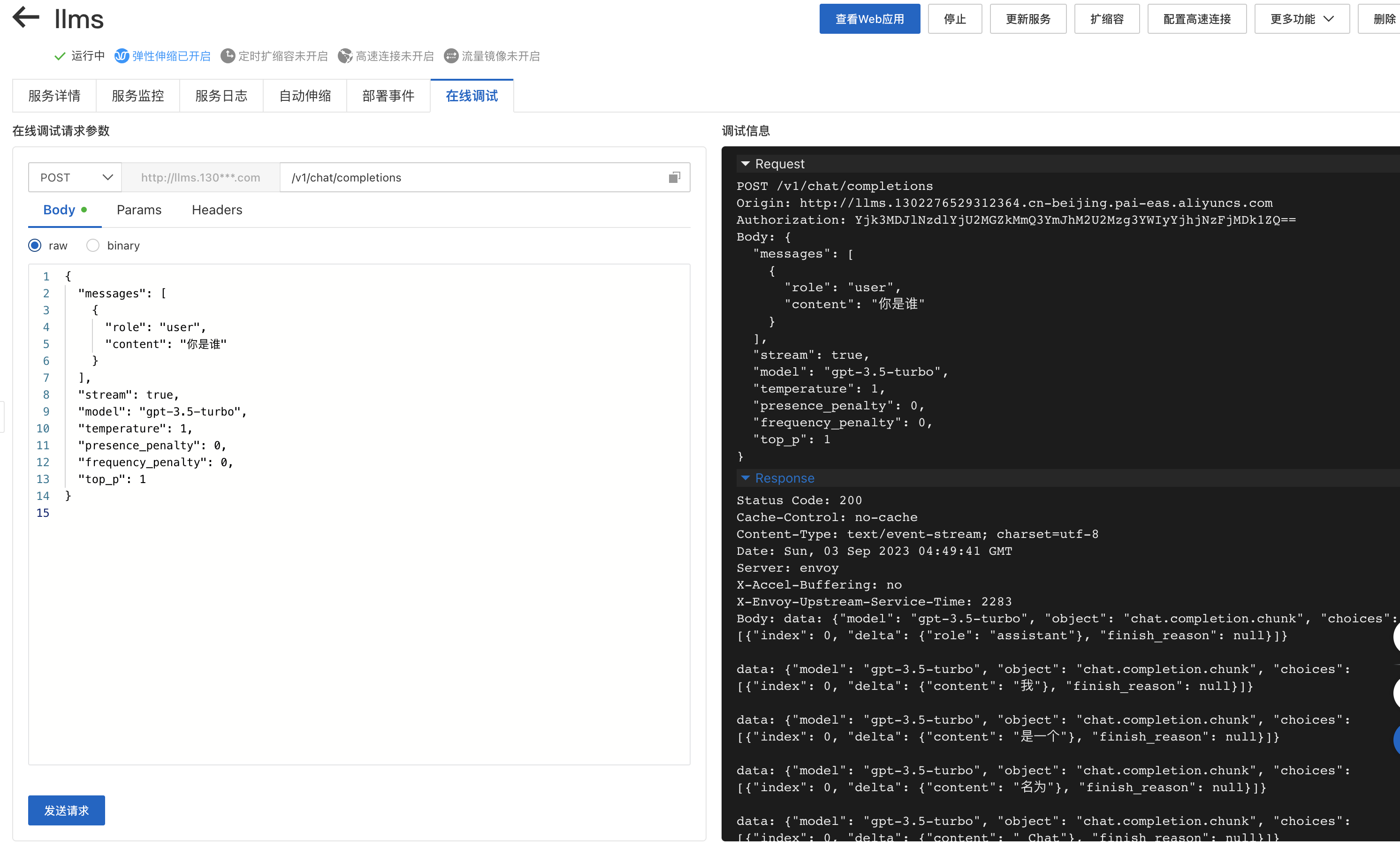Image resolution: width=1400 pixels, height=847 pixels.
Task: Go back using the left arrow
Action: 25,17
